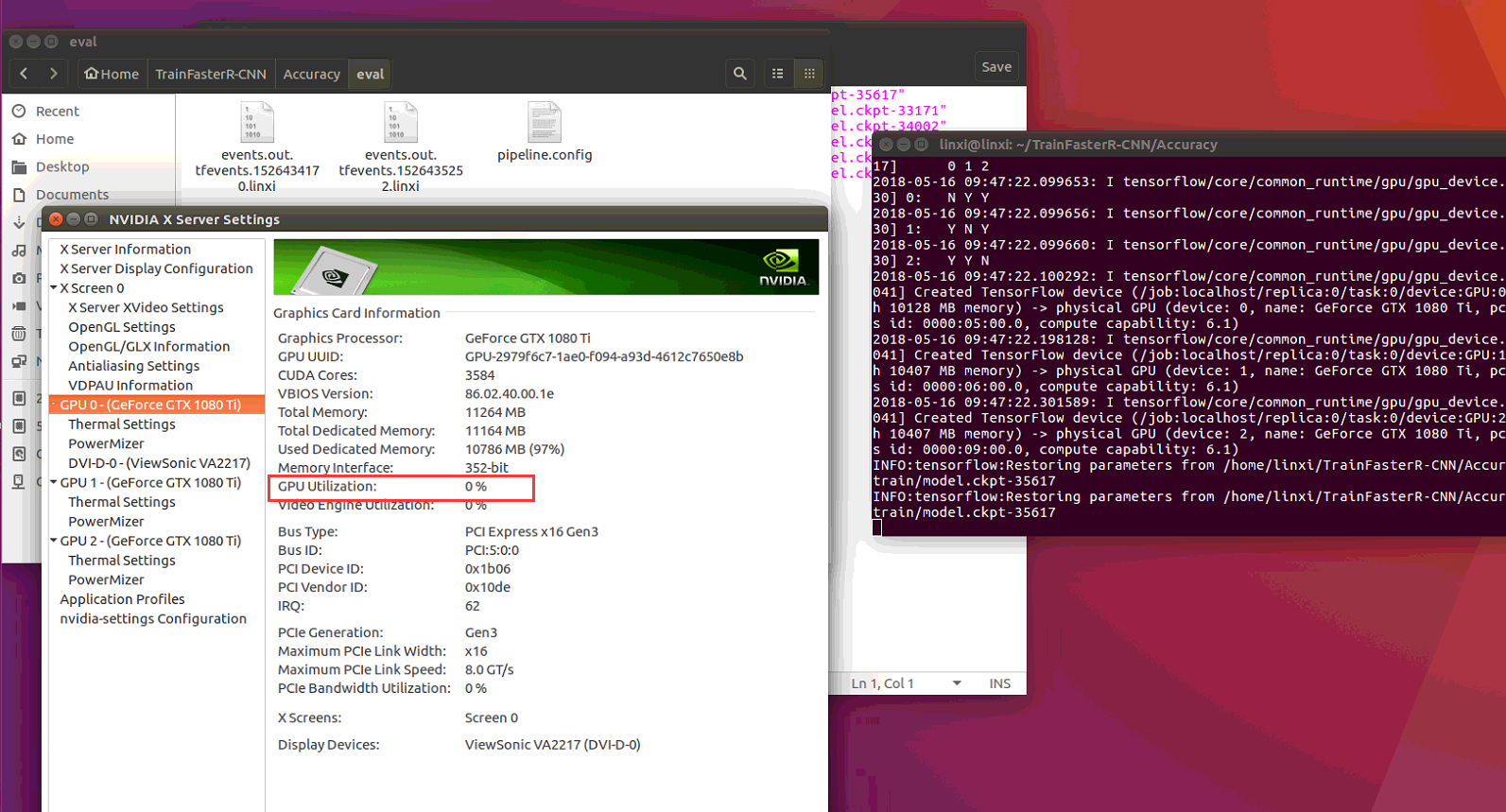
Task: Open Desktop in the file manager sidebar
Action: pos(62,166)
